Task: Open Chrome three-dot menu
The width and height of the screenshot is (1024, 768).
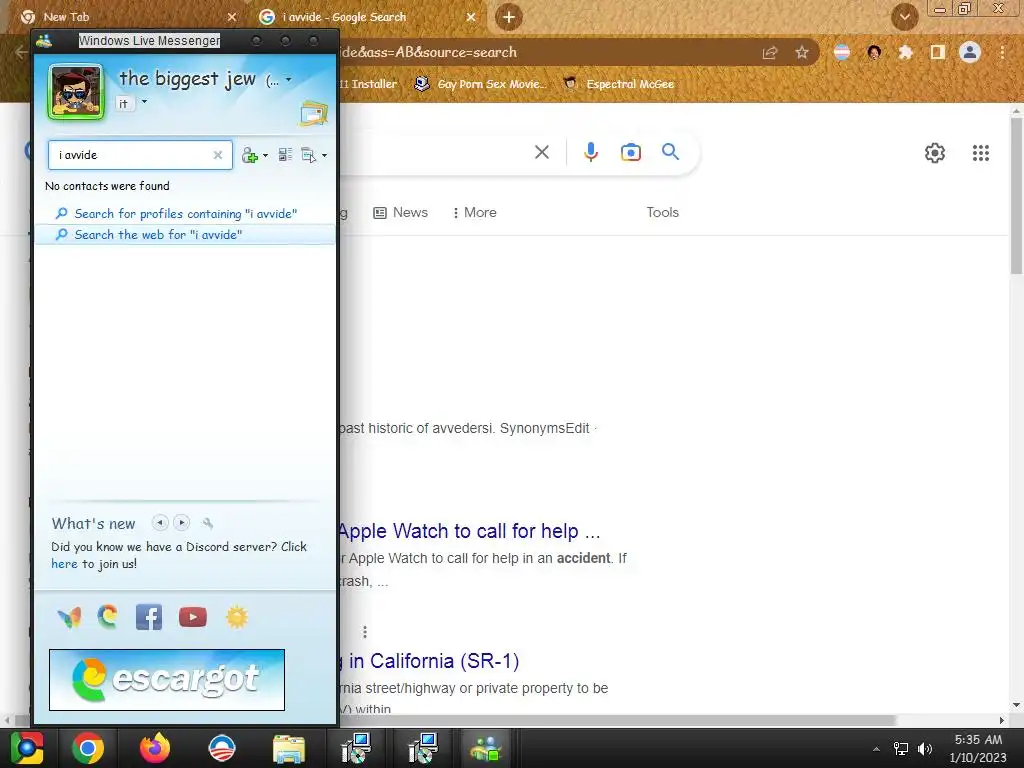Action: click(x=1002, y=52)
